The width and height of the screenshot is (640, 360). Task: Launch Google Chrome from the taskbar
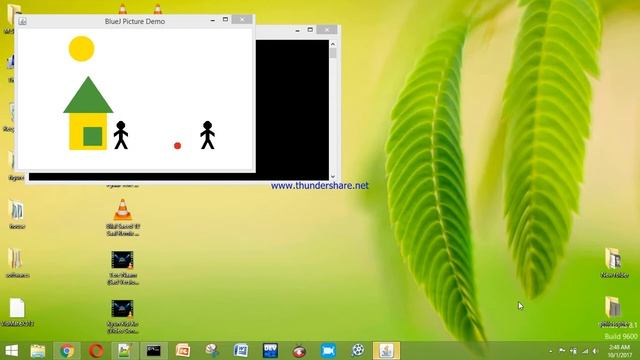pyautogui.click(x=67, y=351)
